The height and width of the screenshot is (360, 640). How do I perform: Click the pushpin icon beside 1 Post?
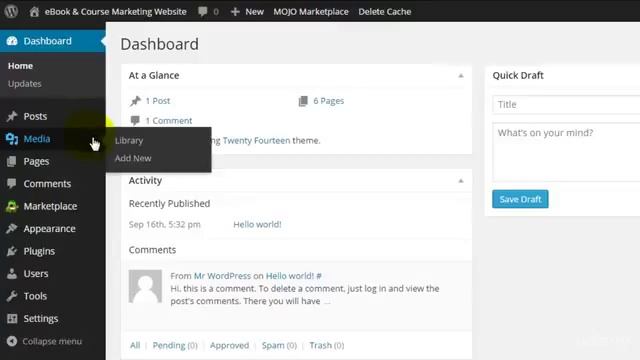(x=135, y=101)
